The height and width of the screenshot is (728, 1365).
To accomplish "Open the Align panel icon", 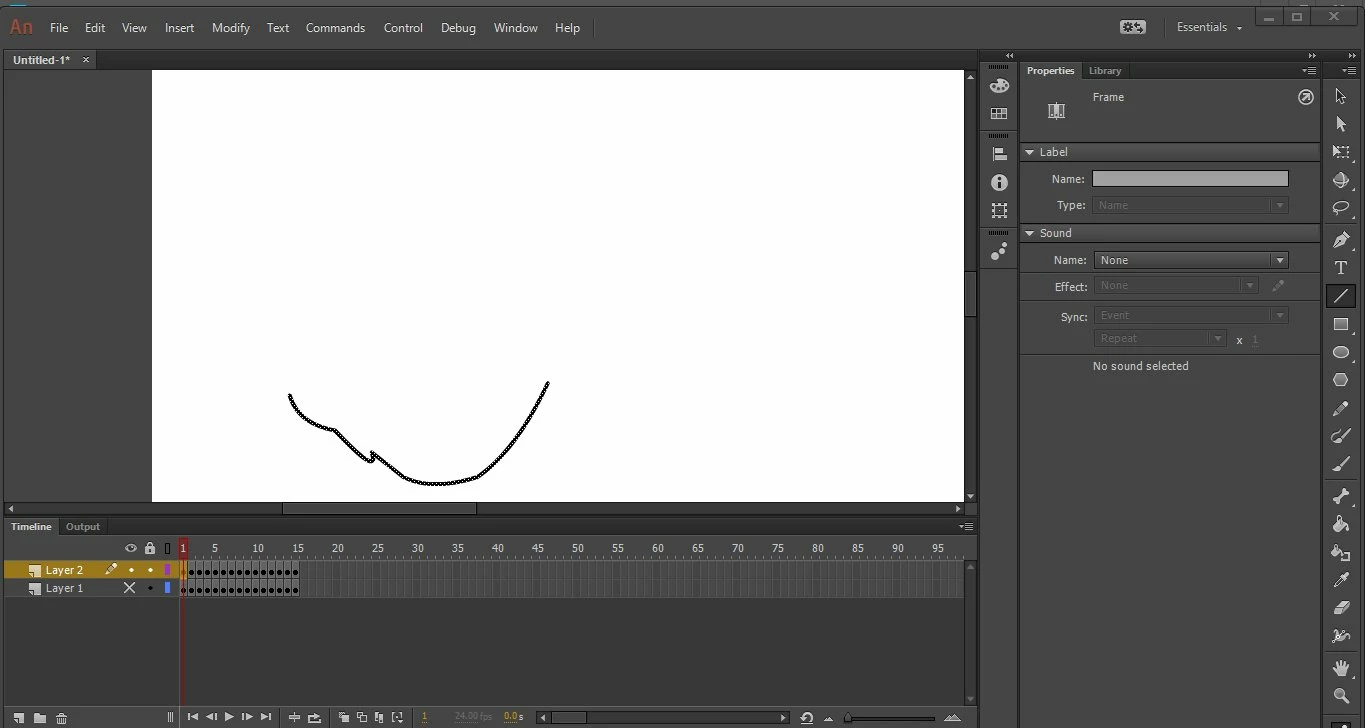I will pyautogui.click(x=999, y=154).
